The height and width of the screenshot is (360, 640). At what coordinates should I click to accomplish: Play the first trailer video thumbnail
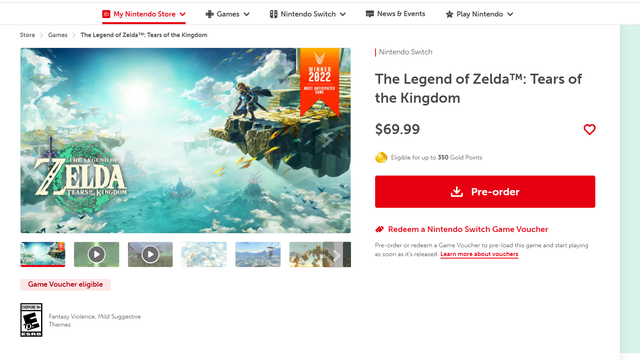point(96,254)
